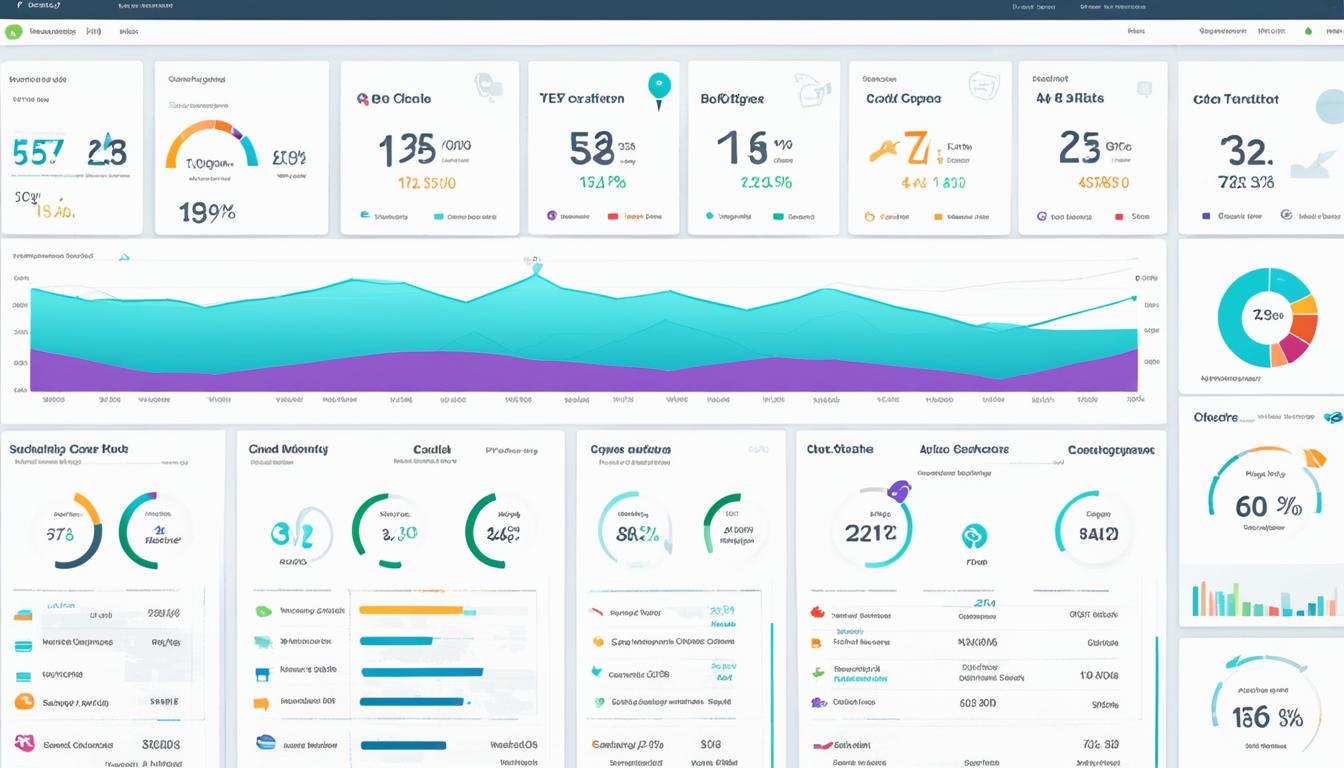Click the red icon in the top row under the 2212 ring

(817, 612)
